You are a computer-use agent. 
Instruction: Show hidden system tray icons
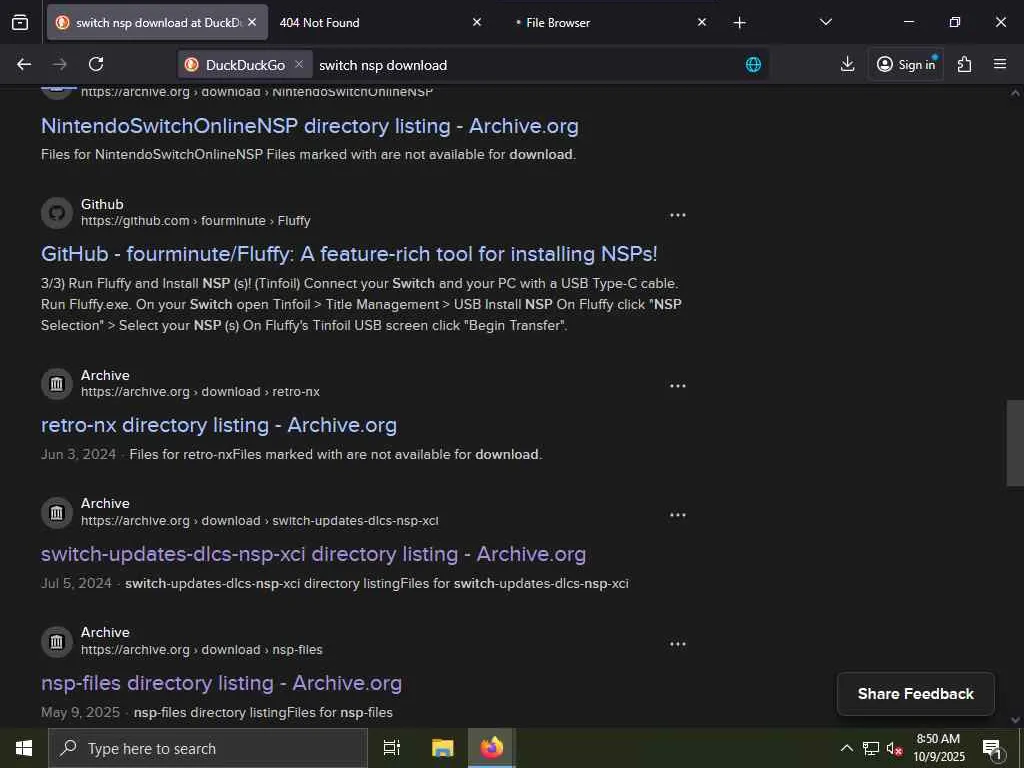point(846,748)
